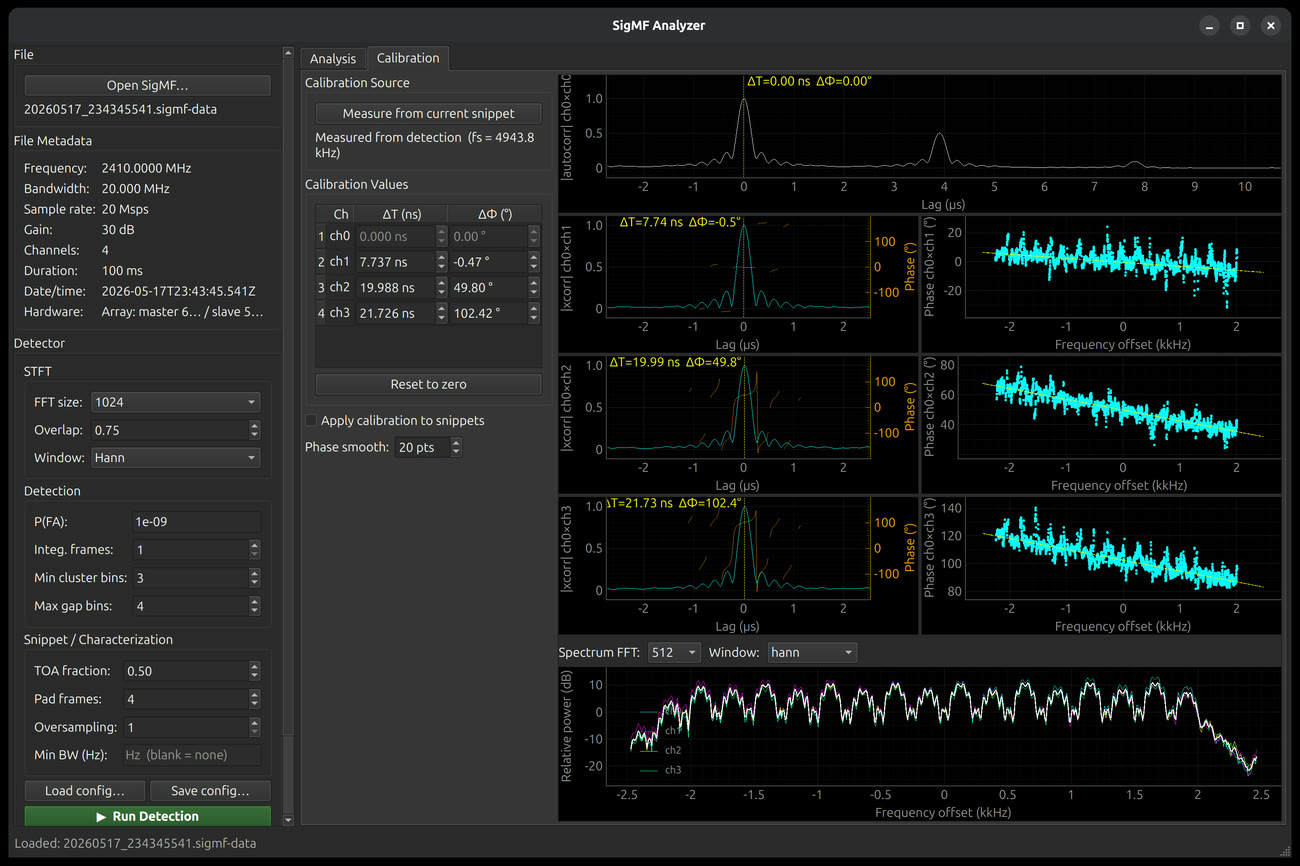
Task: Click Measure from current snippet
Action: (x=428, y=113)
